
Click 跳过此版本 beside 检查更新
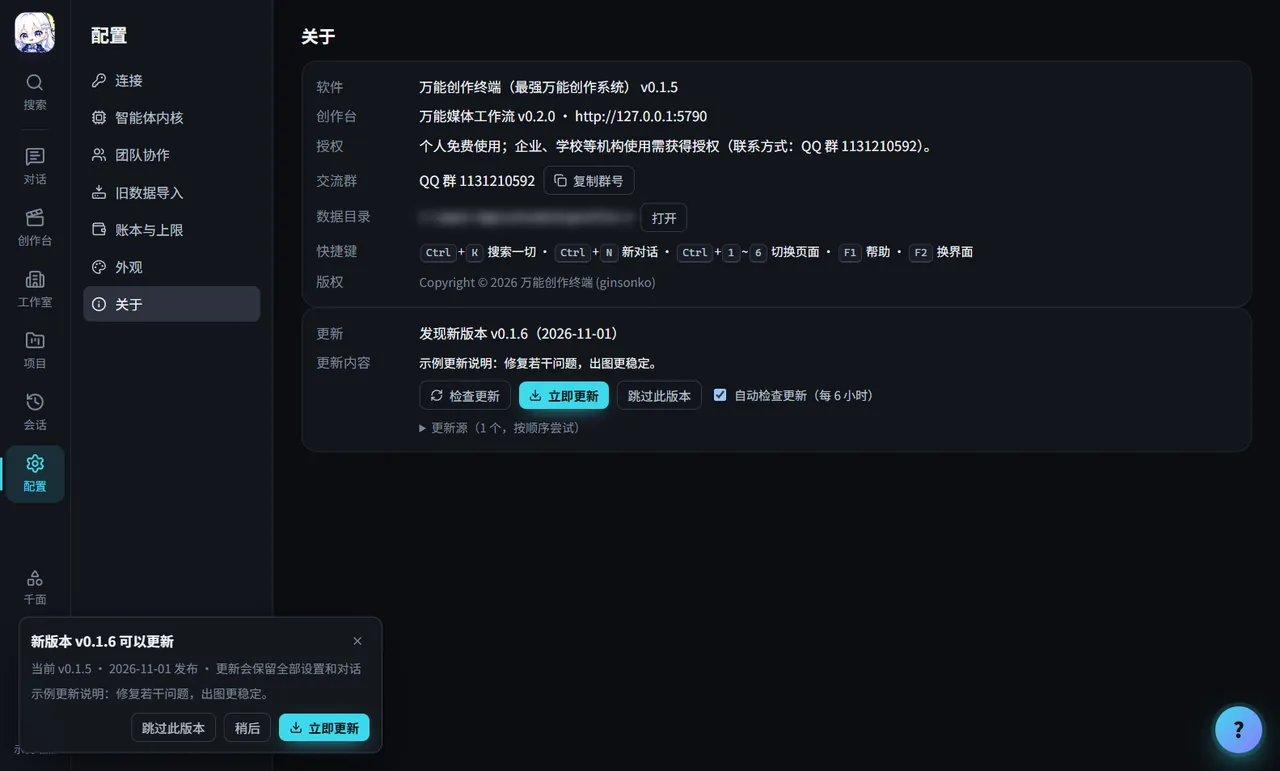tap(659, 395)
